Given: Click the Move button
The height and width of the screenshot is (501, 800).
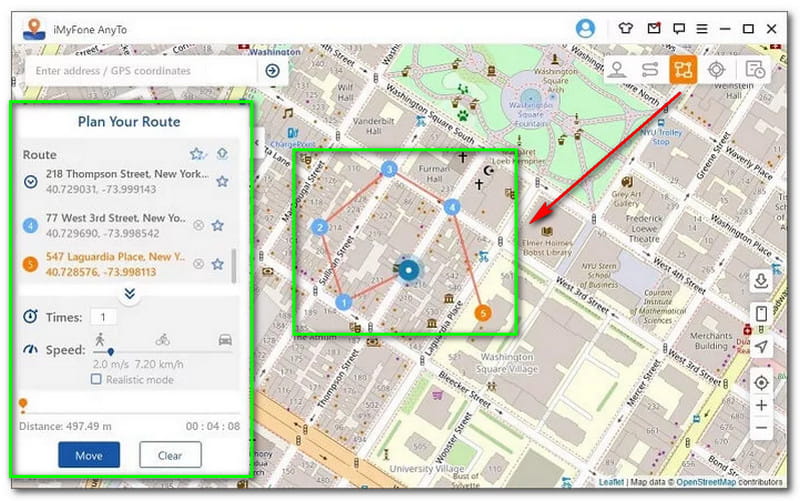Looking at the screenshot, I should (x=89, y=455).
